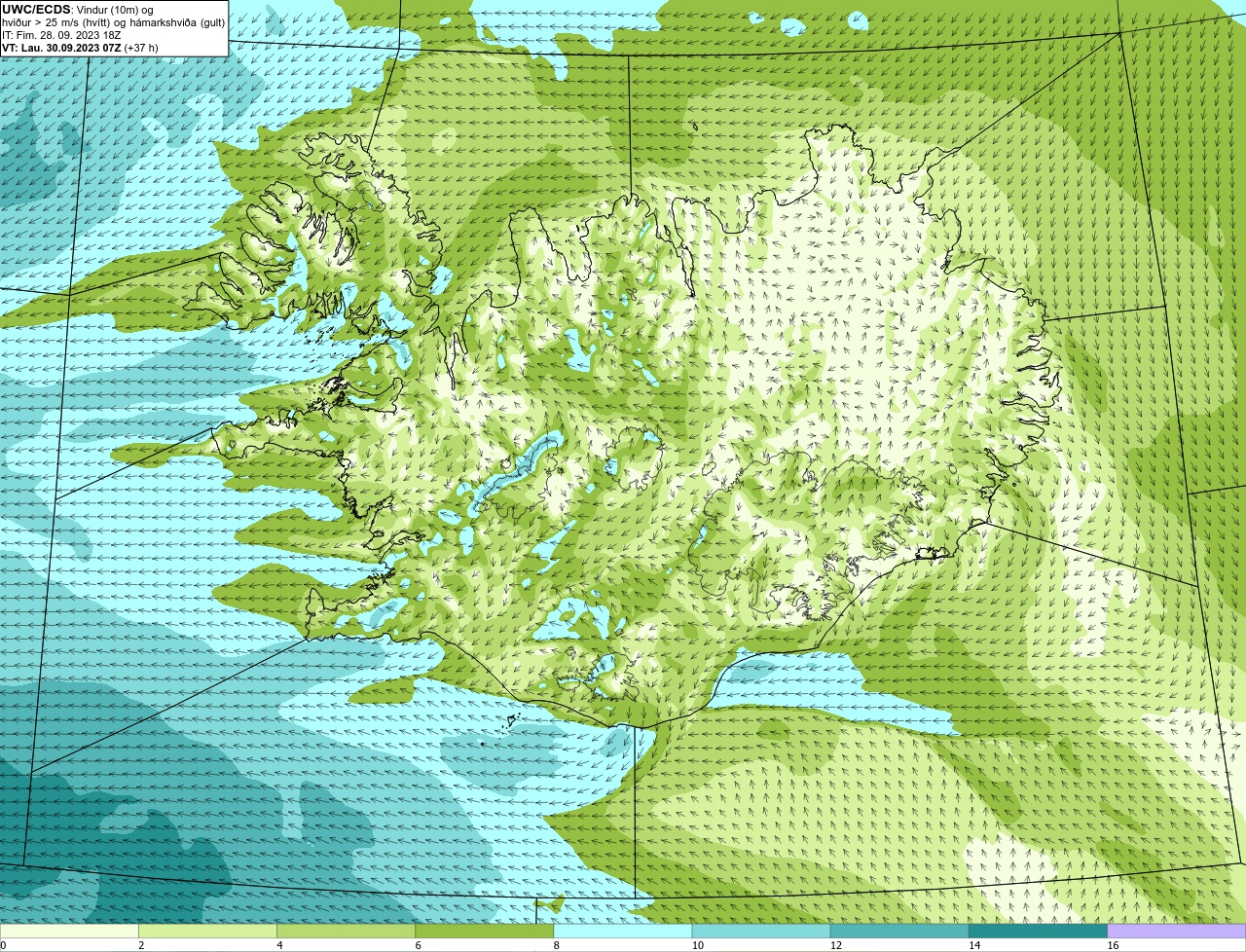Click the 12–14 m/s teal legend swatch
The width and height of the screenshot is (1246, 952).
click(899, 932)
